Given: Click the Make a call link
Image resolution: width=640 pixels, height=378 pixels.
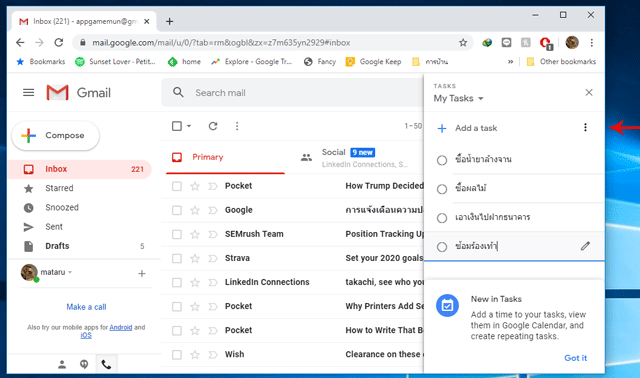Looking at the screenshot, I should point(86,307).
